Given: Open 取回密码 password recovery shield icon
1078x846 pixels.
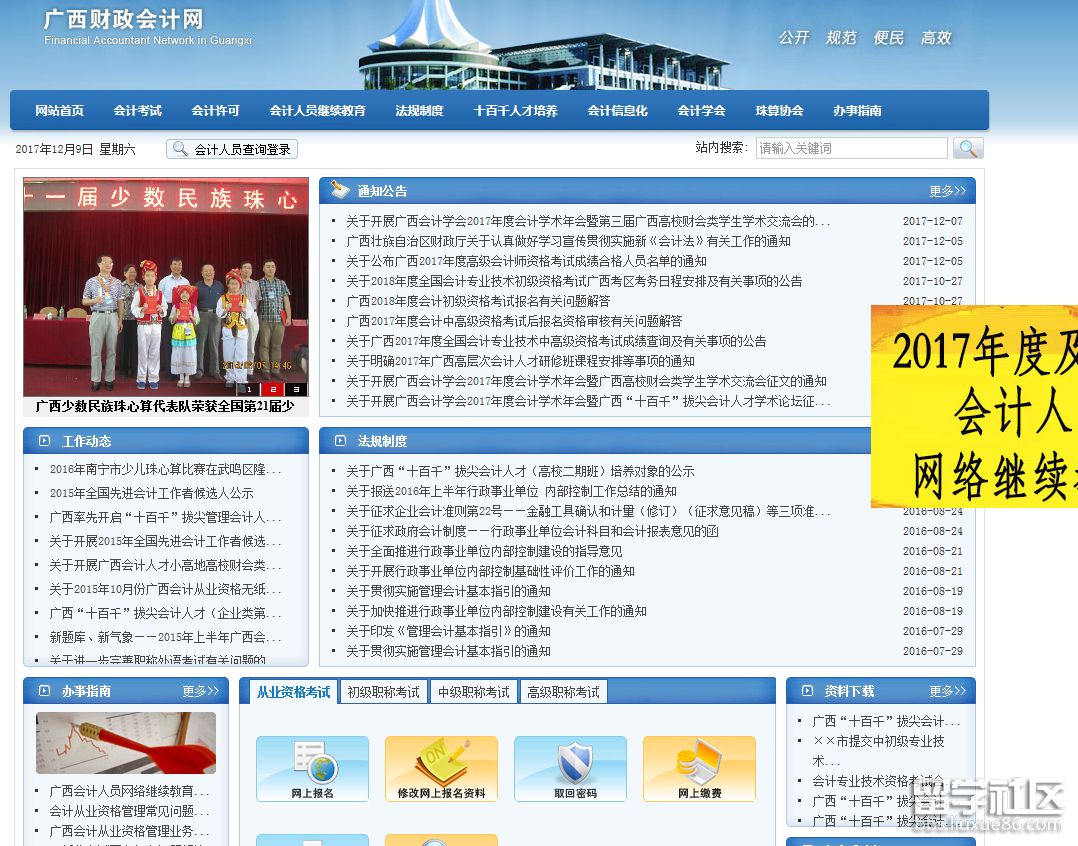Looking at the screenshot, I should [570, 769].
